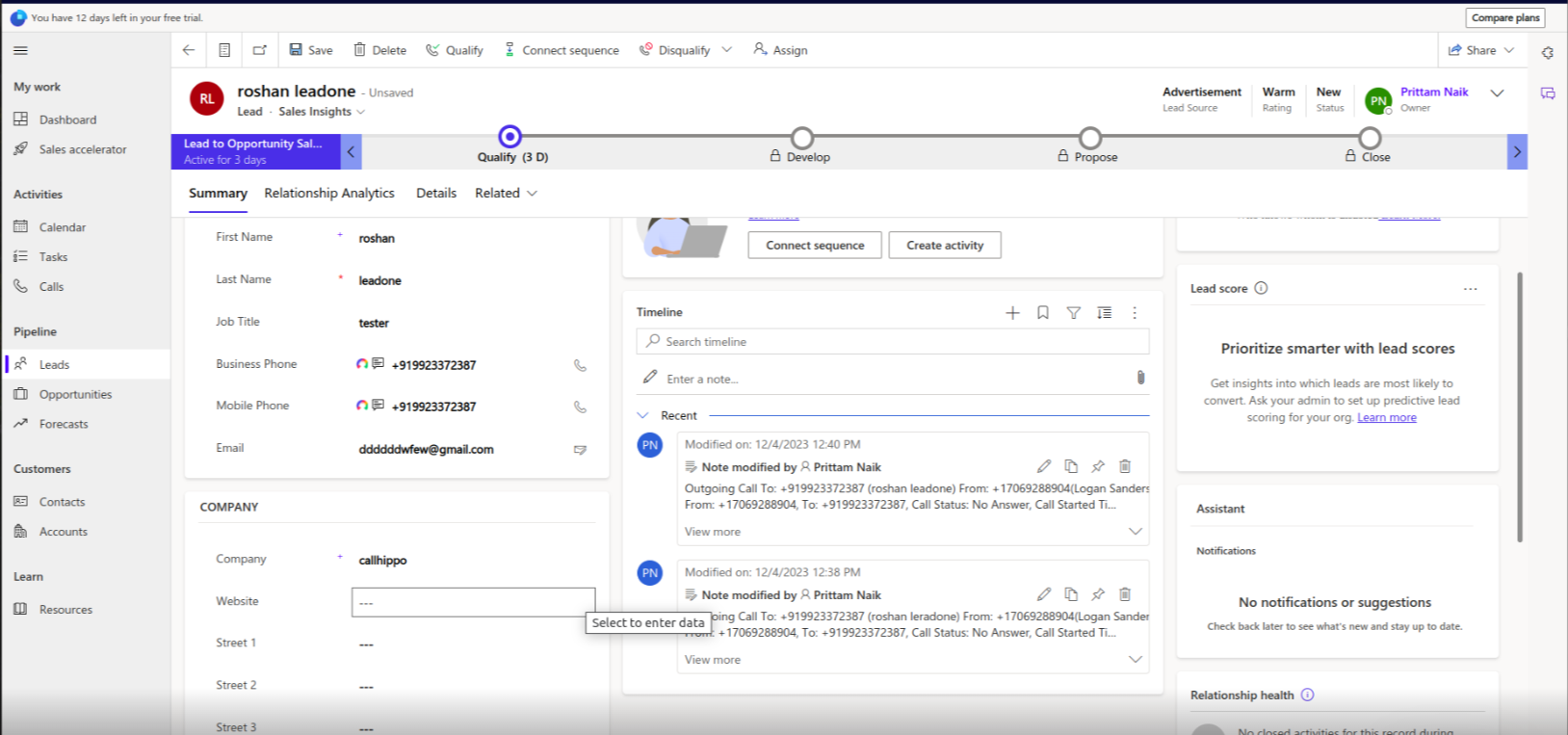This screenshot has width=1568, height=735.
Task: Open Lead score more options menu
Action: click(1470, 289)
